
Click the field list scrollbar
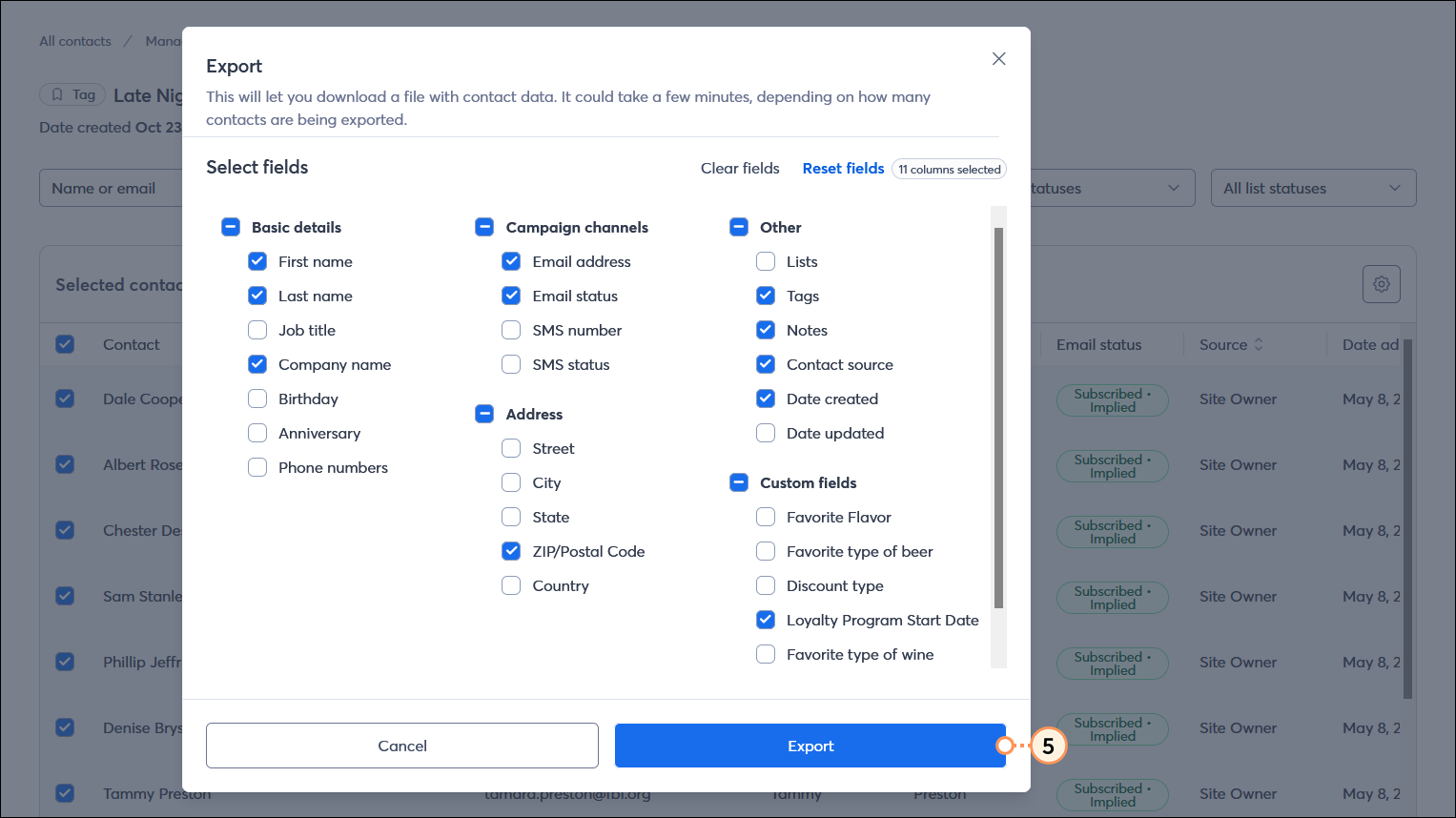(x=998, y=429)
